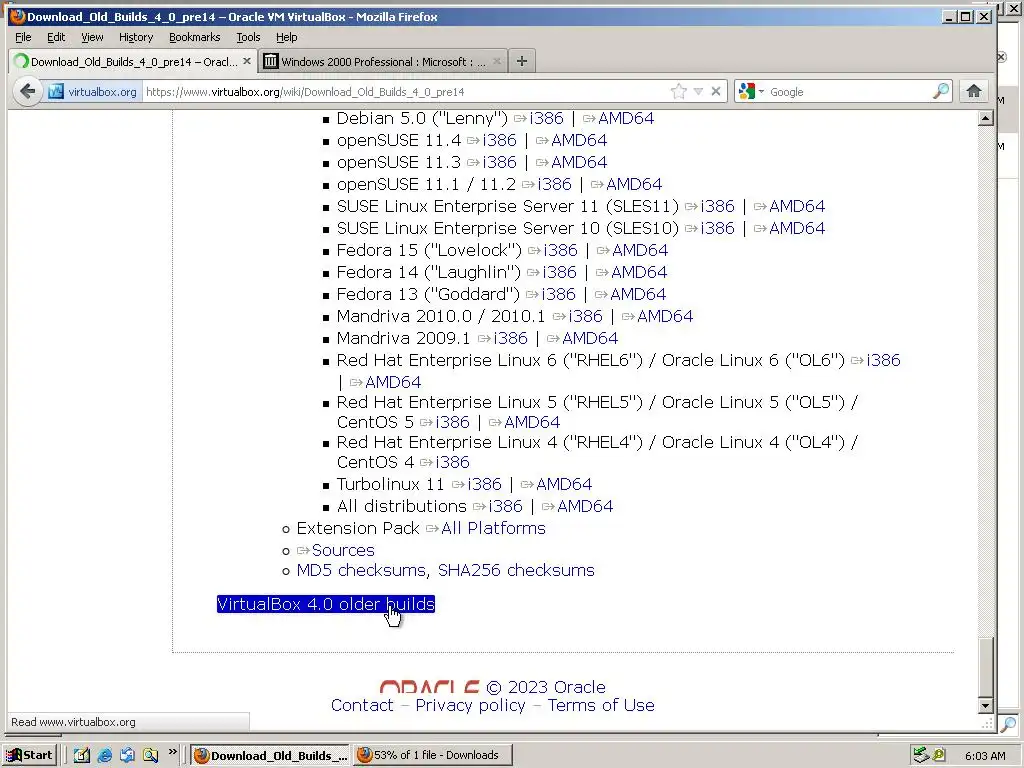Open a new tab with the plus button
1024x768 pixels.
point(521,61)
